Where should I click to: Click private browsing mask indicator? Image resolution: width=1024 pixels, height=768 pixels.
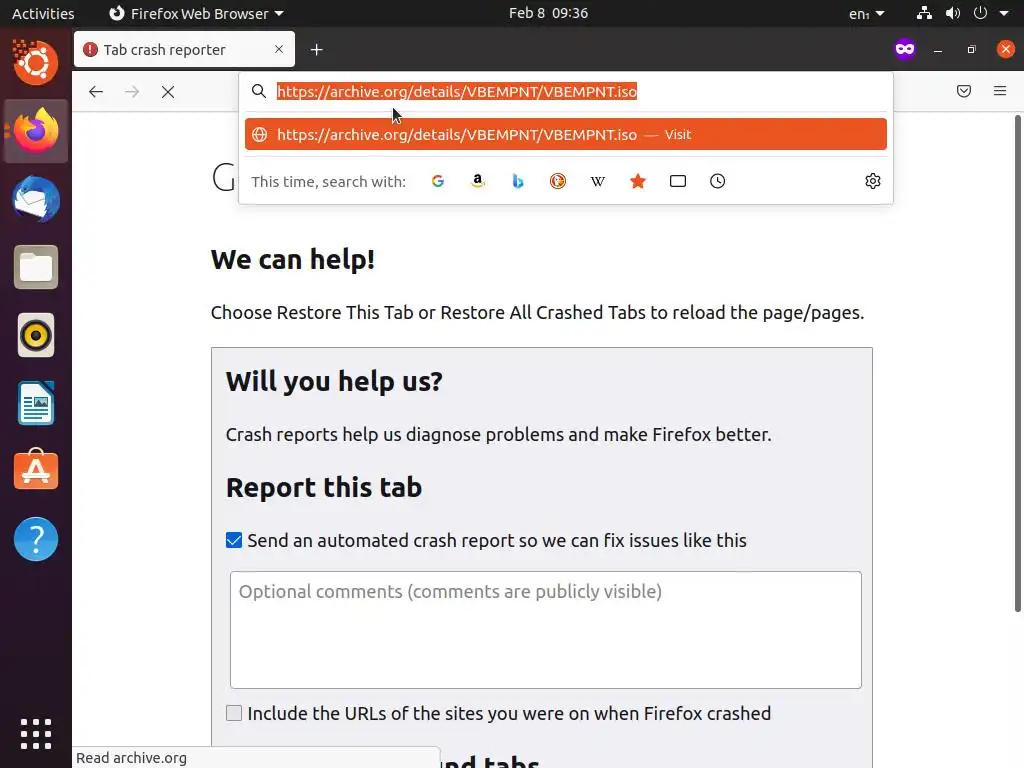click(905, 49)
